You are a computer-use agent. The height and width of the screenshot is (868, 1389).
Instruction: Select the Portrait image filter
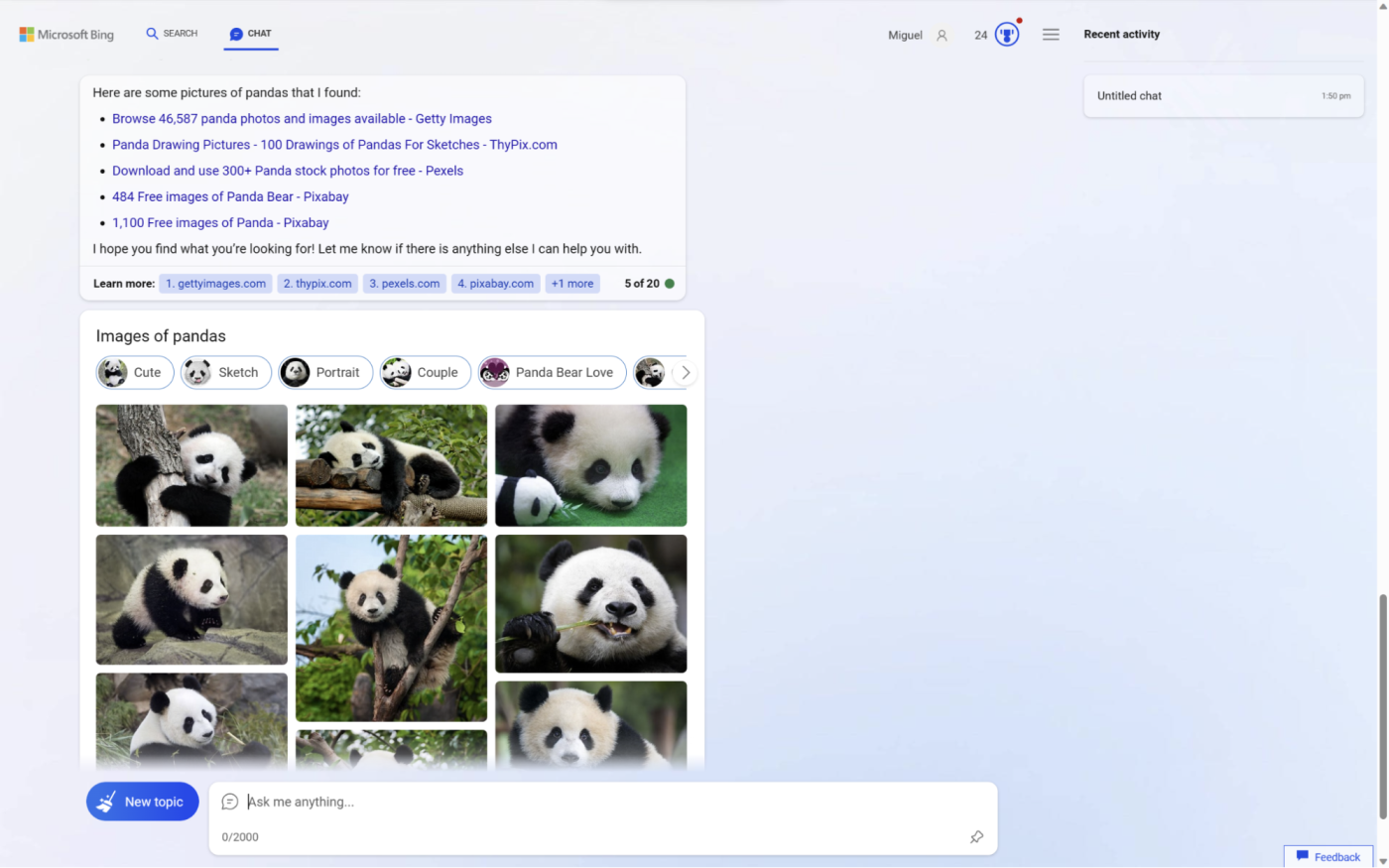click(x=324, y=373)
